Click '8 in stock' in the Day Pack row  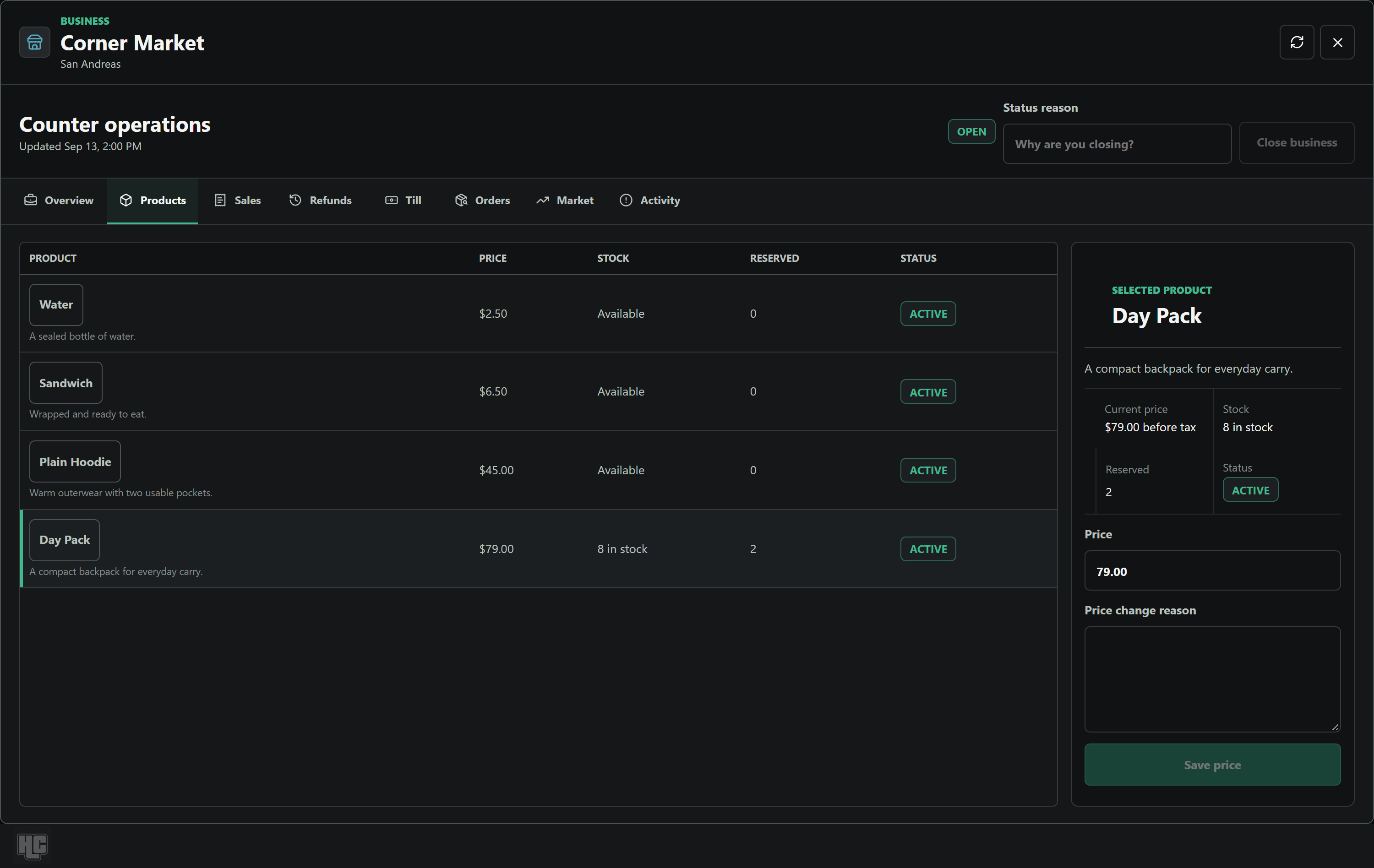click(x=622, y=549)
